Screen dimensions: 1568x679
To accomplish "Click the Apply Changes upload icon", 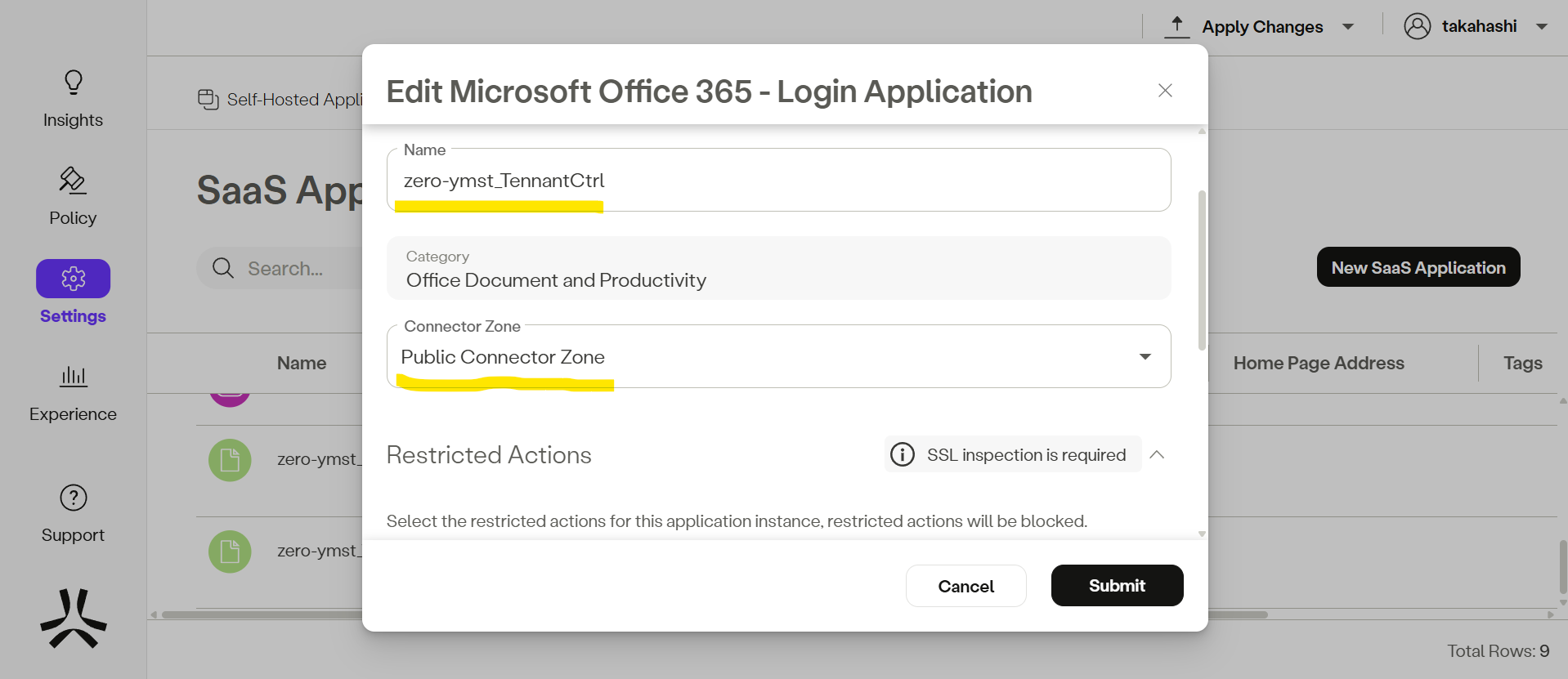I will pyautogui.click(x=1176, y=26).
